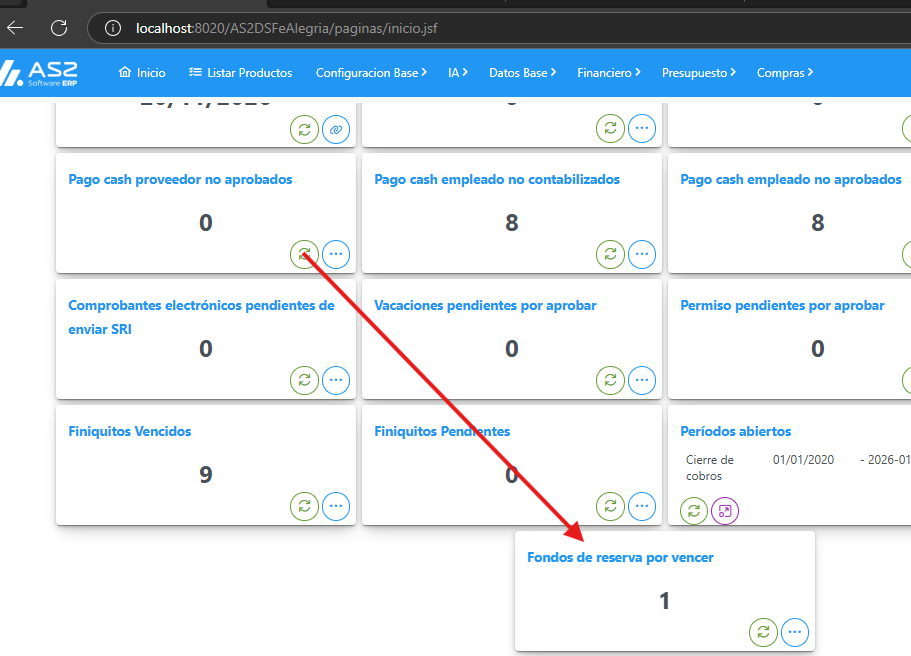911x656 pixels.
Task: Click Comprobantes electrónicos pendientes de enviar SRI title
Action: pos(201,317)
